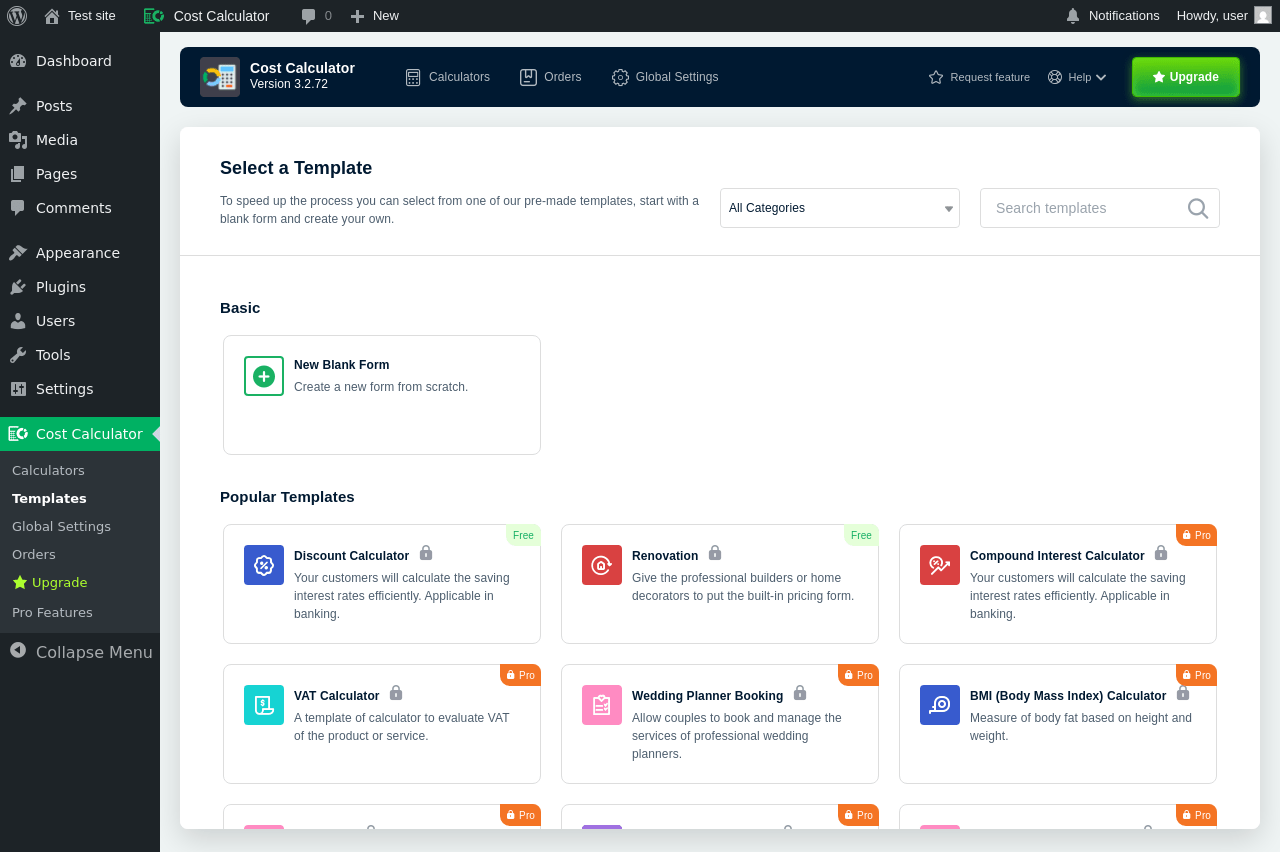
Task: Click the Dashboard sidebar icon
Action: (18, 61)
